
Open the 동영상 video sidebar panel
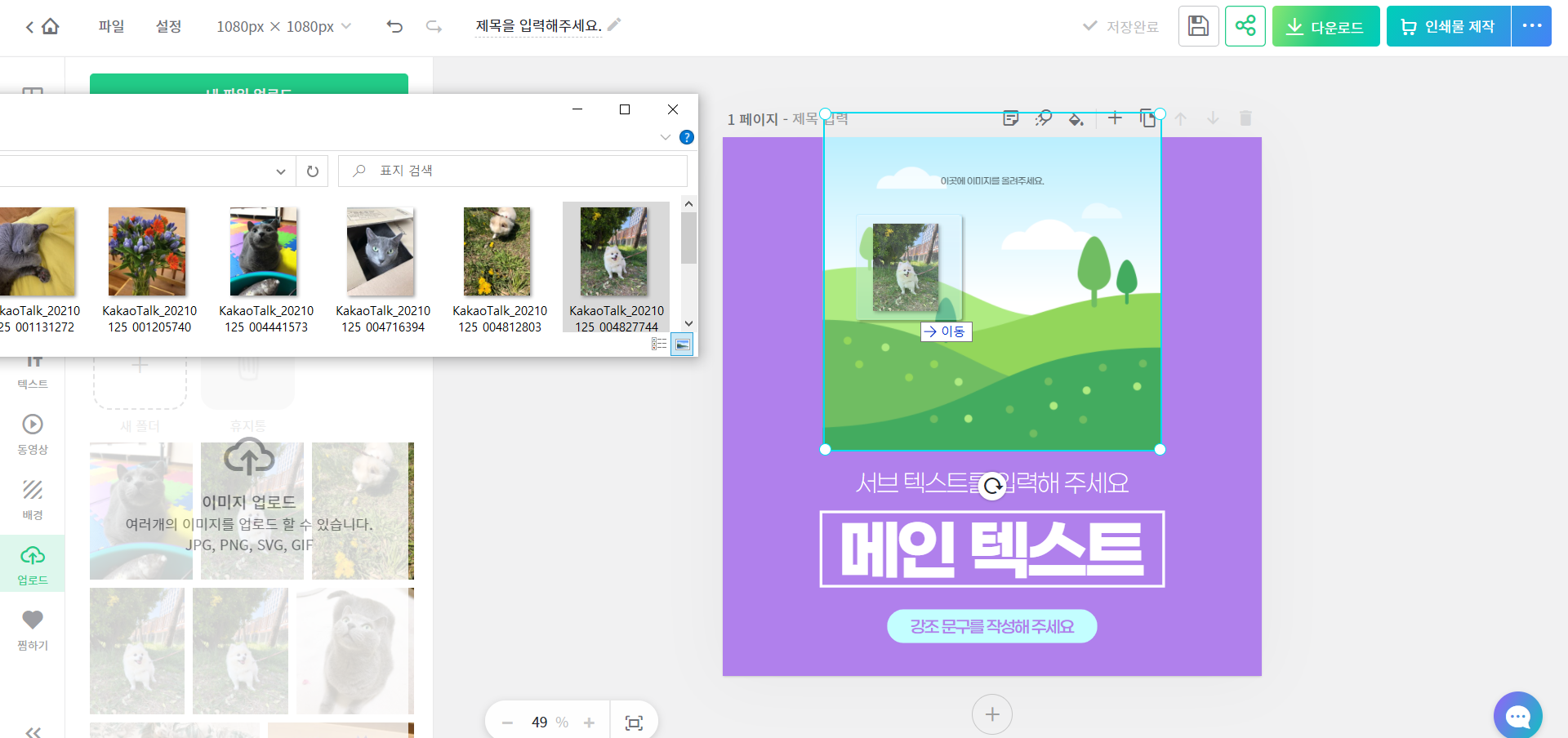coord(33,433)
